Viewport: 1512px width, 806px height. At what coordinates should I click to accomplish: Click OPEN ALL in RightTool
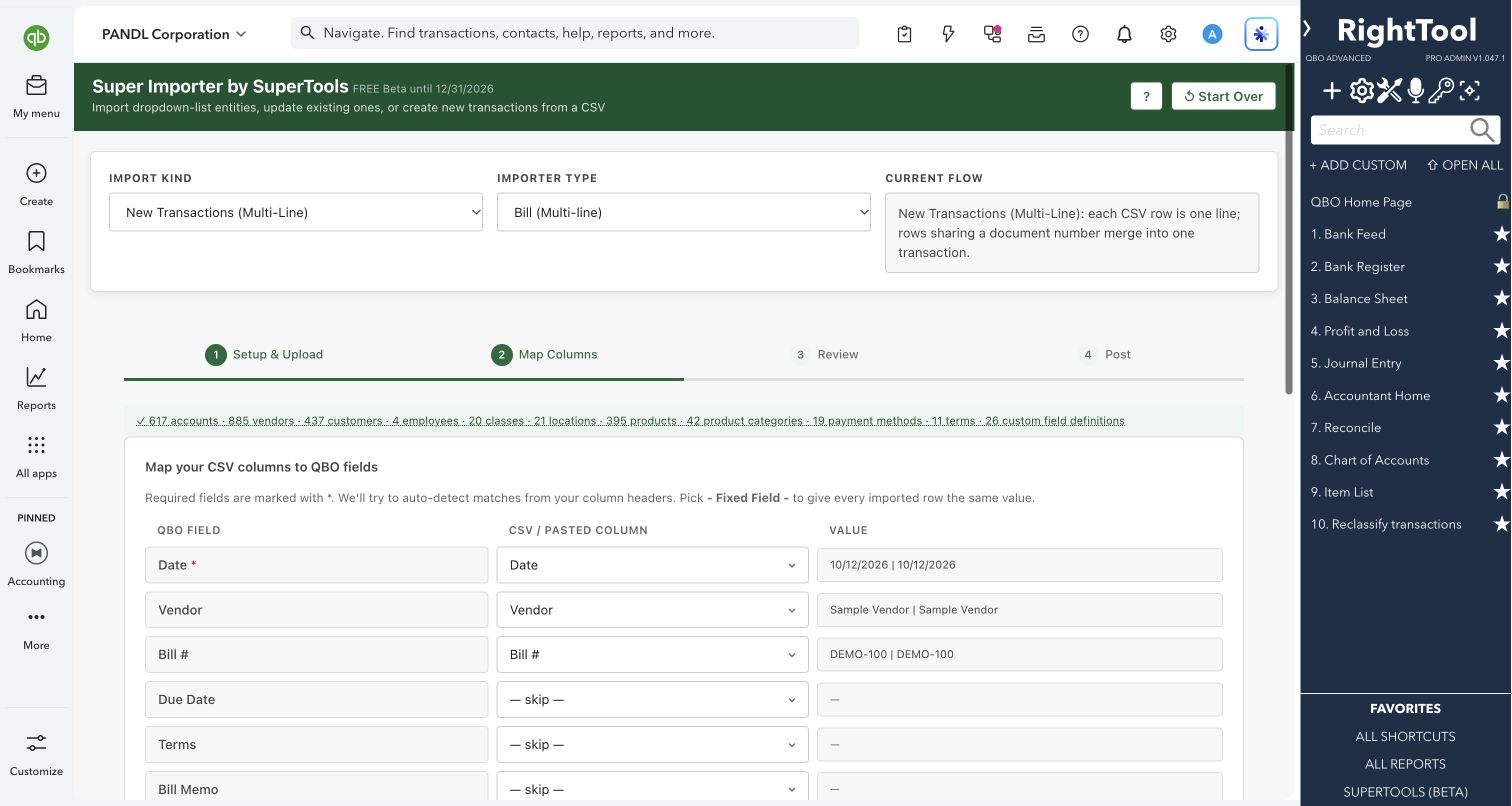[x=1465, y=165]
